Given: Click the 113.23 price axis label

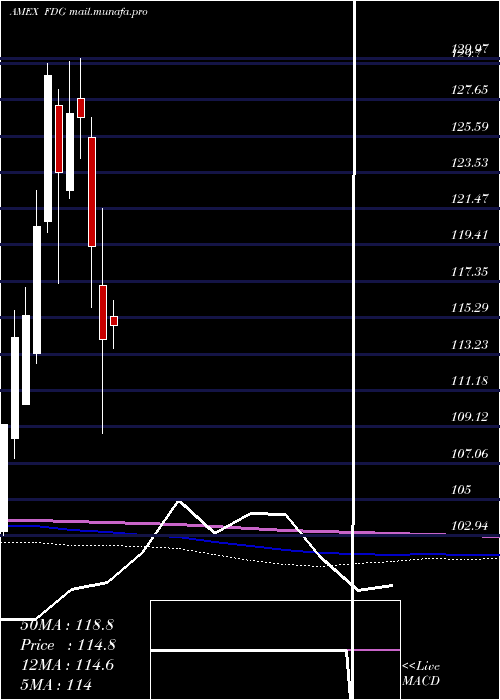Looking at the screenshot, I should [x=470, y=345].
